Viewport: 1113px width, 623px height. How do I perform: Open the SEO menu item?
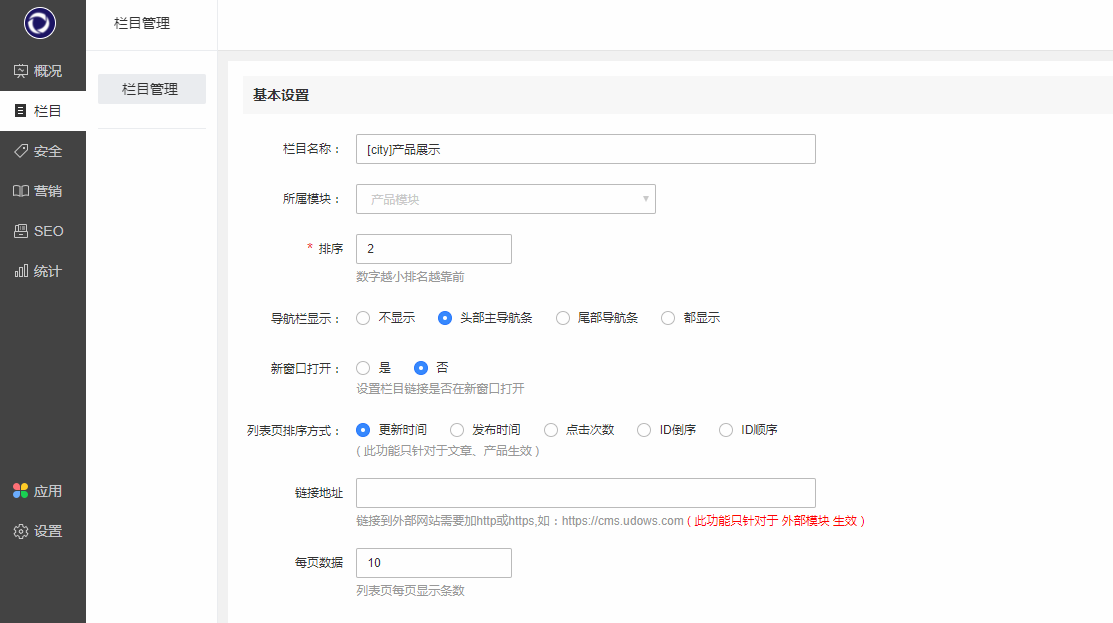43,231
